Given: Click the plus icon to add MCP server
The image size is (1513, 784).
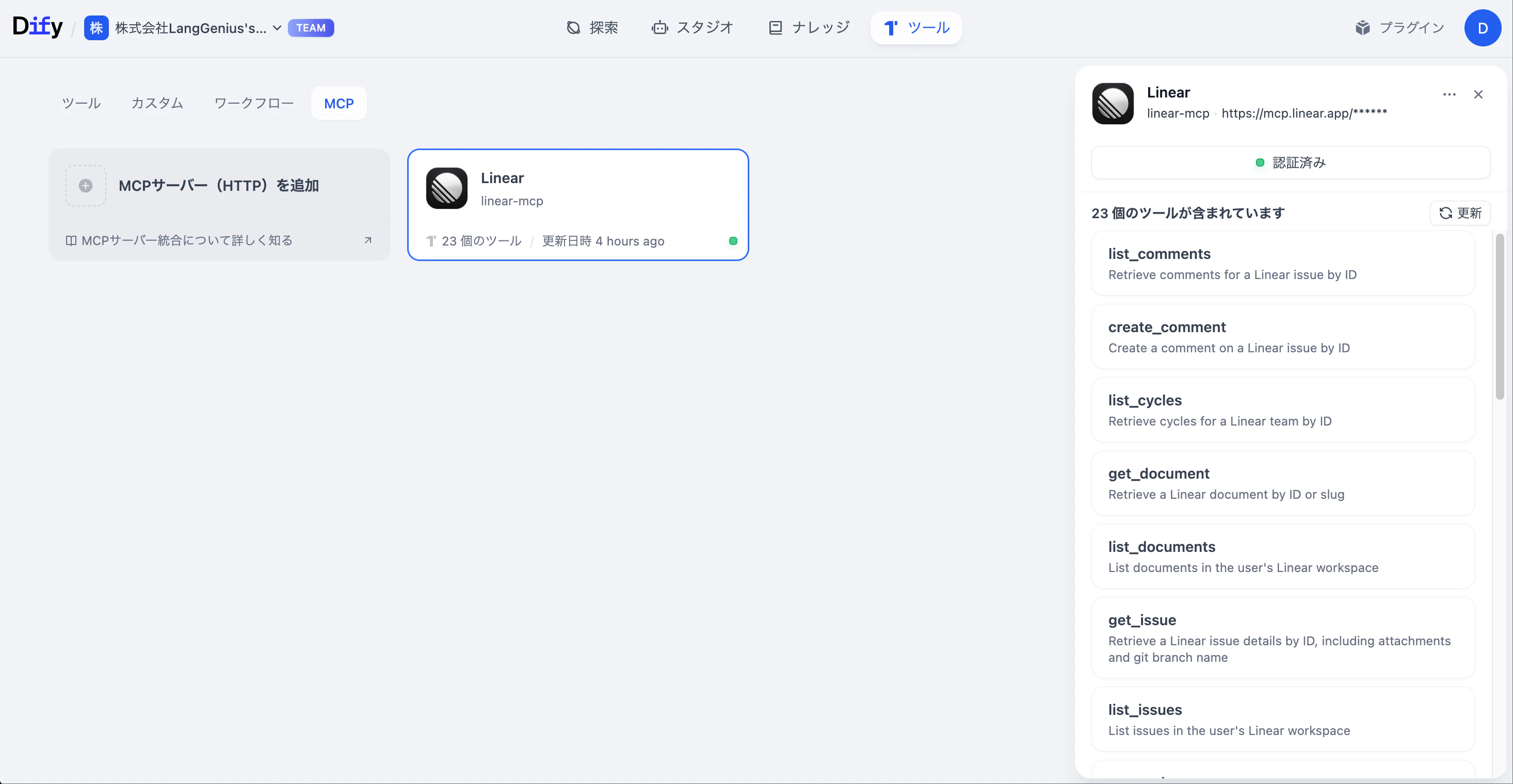Looking at the screenshot, I should tap(86, 186).
